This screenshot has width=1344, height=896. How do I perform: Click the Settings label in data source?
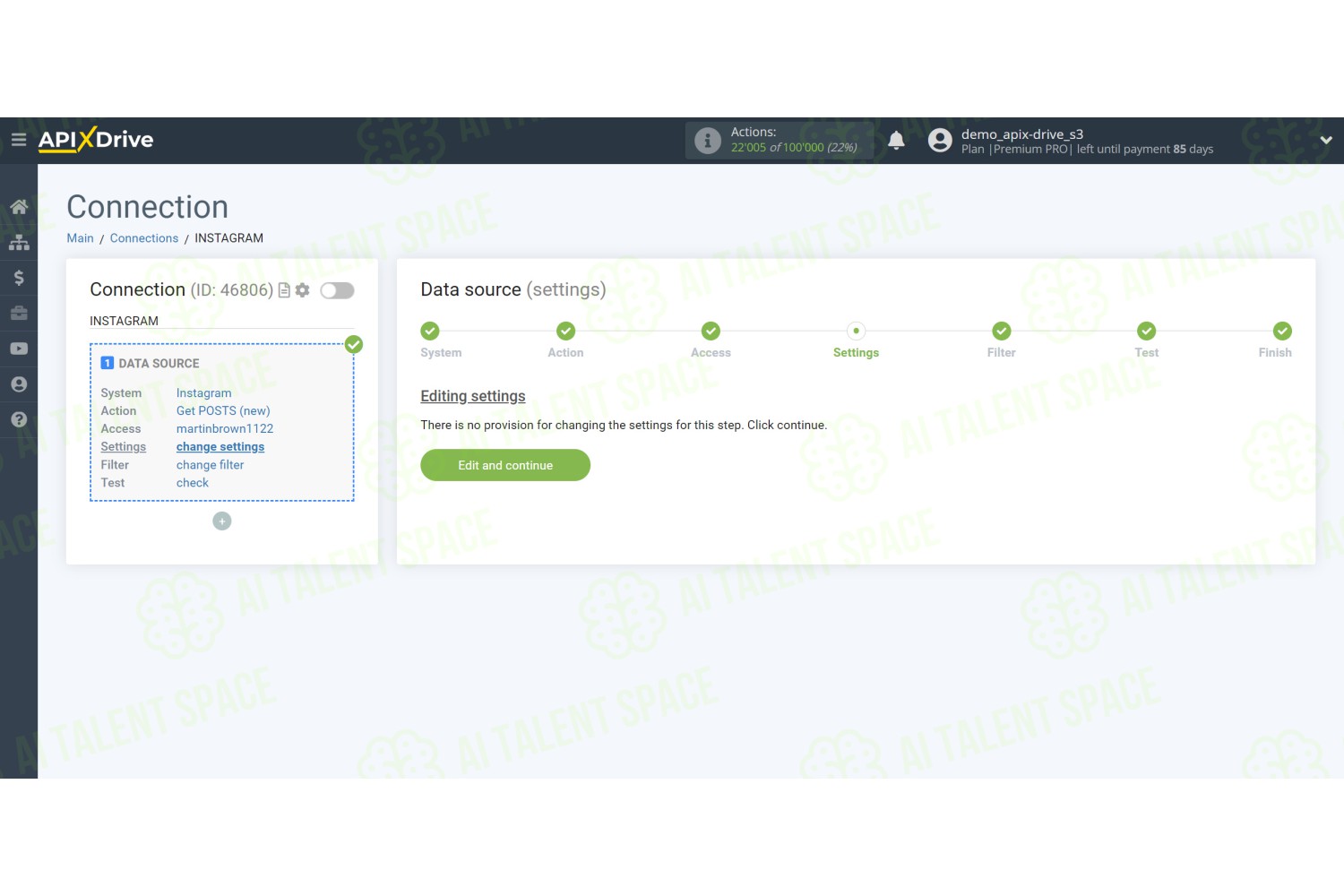124,447
